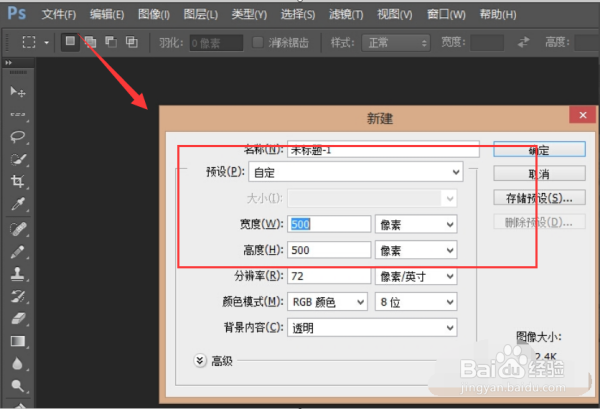Image resolution: width=600 pixels, height=409 pixels.
Task: Choose Add to Selection mode icon
Action: [x=91, y=42]
